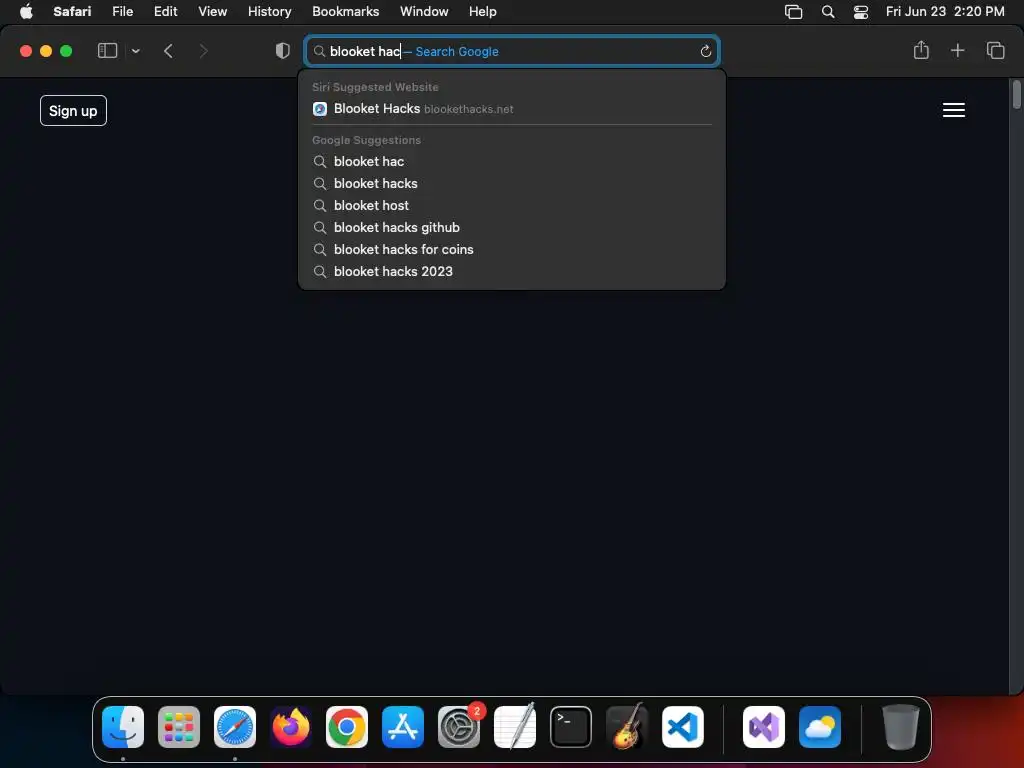Open the Help menu
This screenshot has height=768, width=1024.
click(x=483, y=12)
